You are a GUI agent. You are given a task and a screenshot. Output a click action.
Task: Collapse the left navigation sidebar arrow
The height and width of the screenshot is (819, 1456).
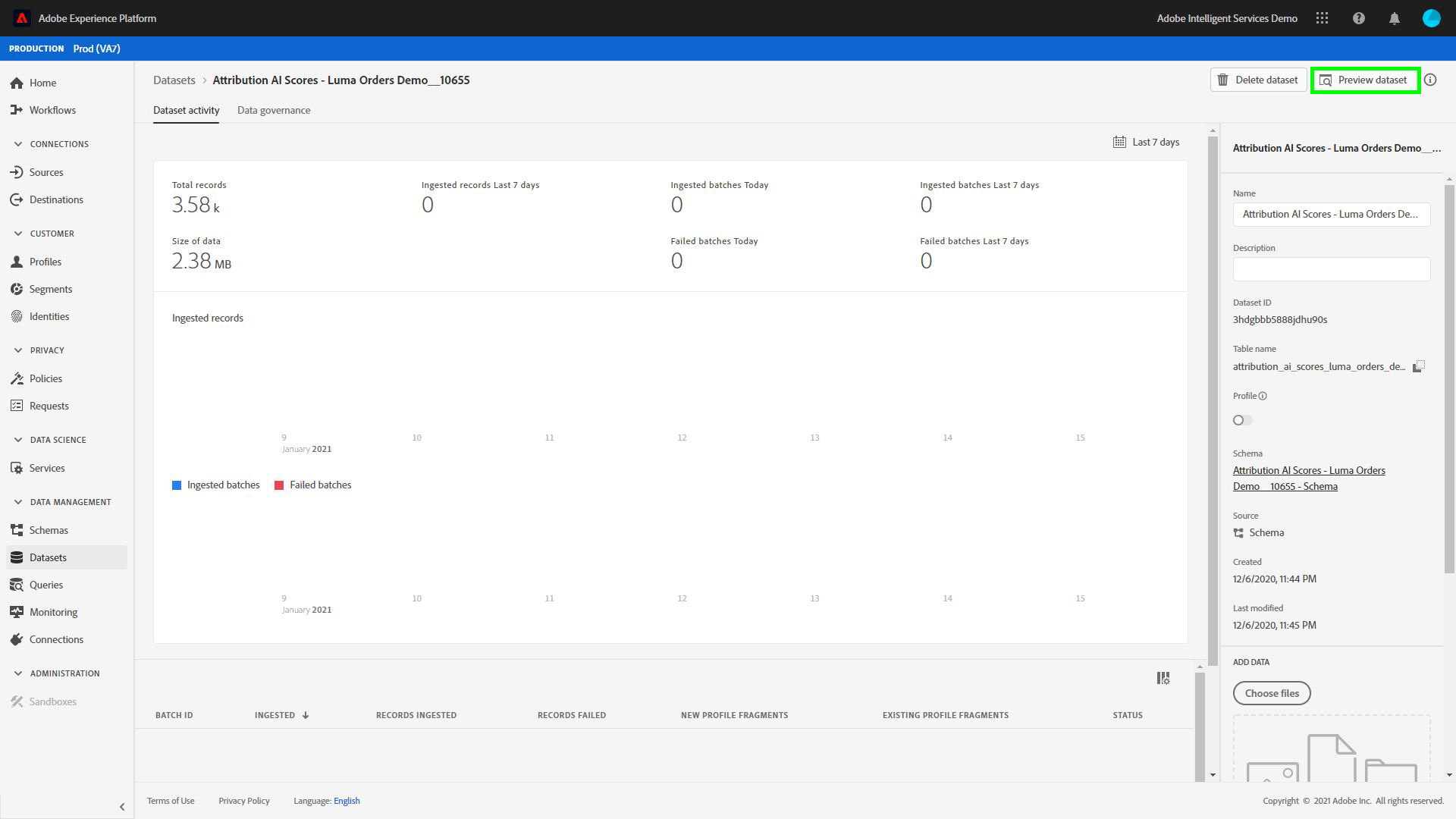122,807
